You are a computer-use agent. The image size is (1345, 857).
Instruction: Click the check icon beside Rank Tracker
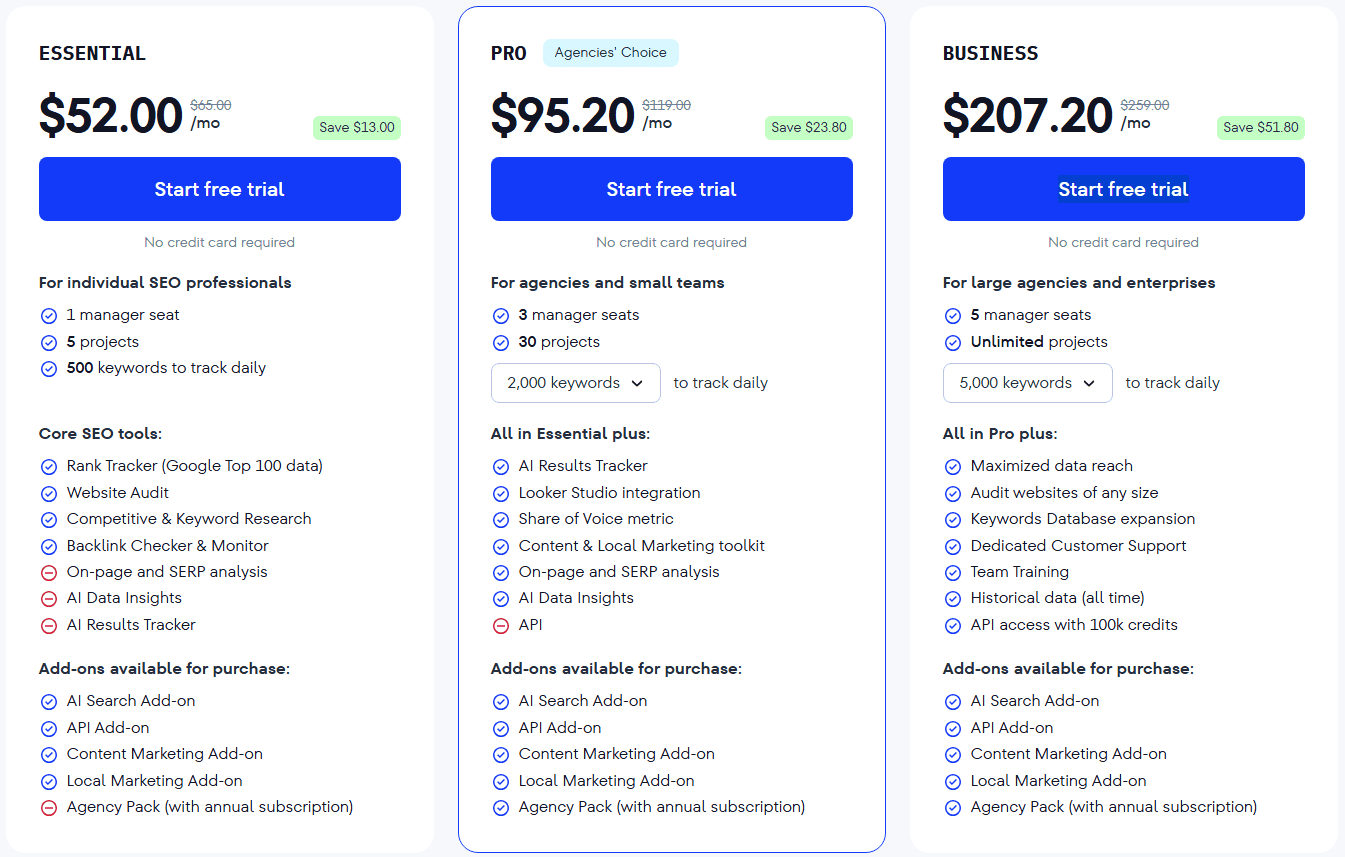point(49,466)
